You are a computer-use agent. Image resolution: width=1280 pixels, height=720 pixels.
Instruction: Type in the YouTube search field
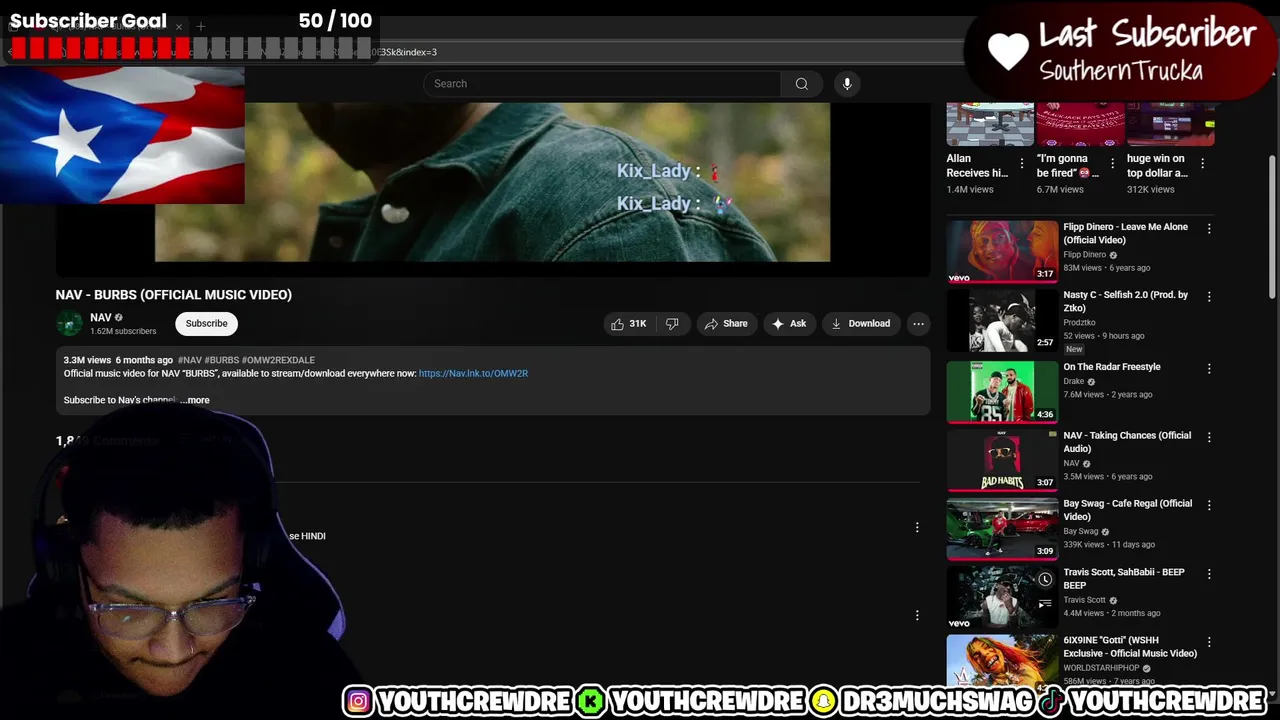pyautogui.click(x=602, y=84)
